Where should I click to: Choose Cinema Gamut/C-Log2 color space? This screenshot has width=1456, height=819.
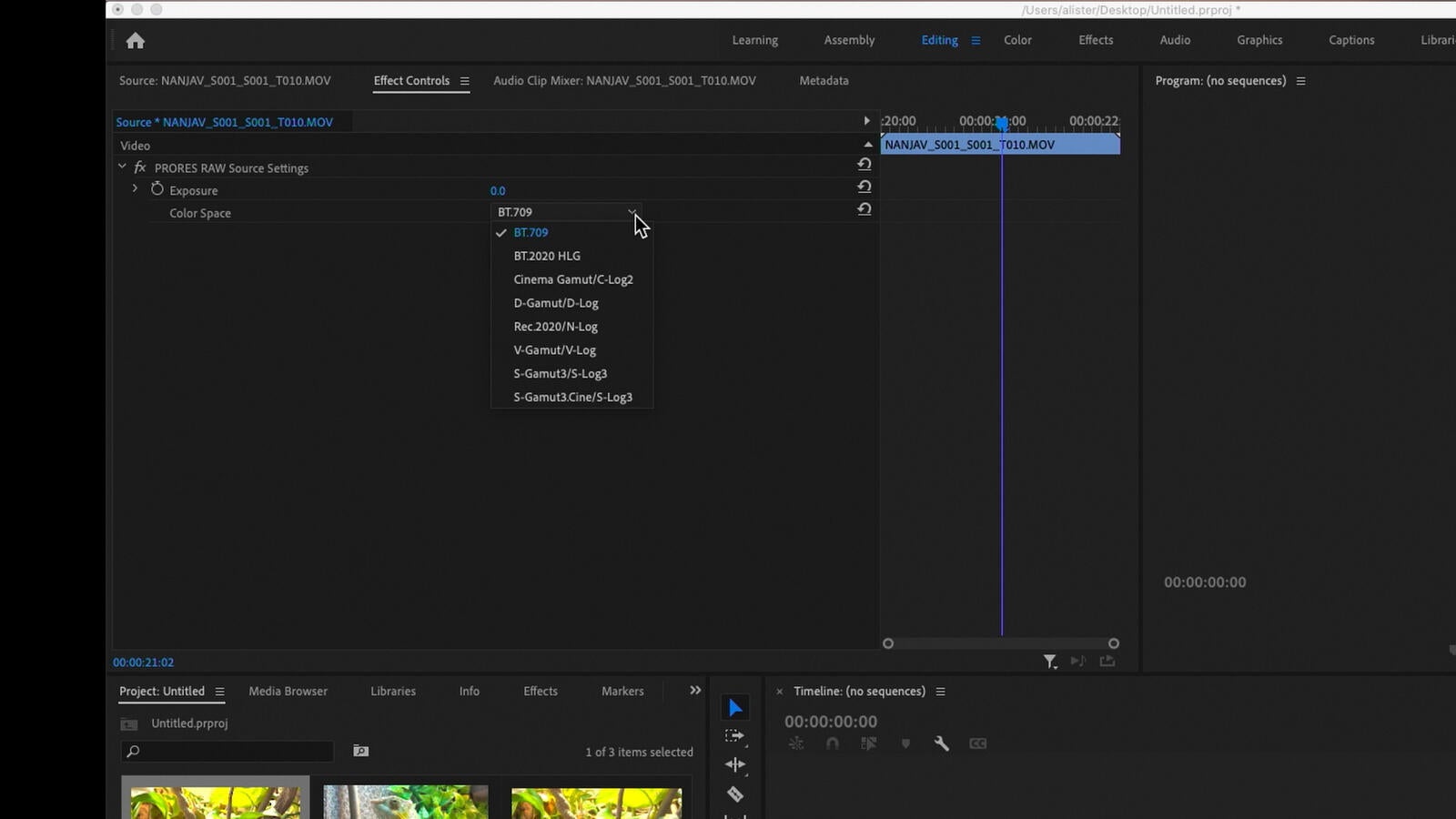pos(573,279)
